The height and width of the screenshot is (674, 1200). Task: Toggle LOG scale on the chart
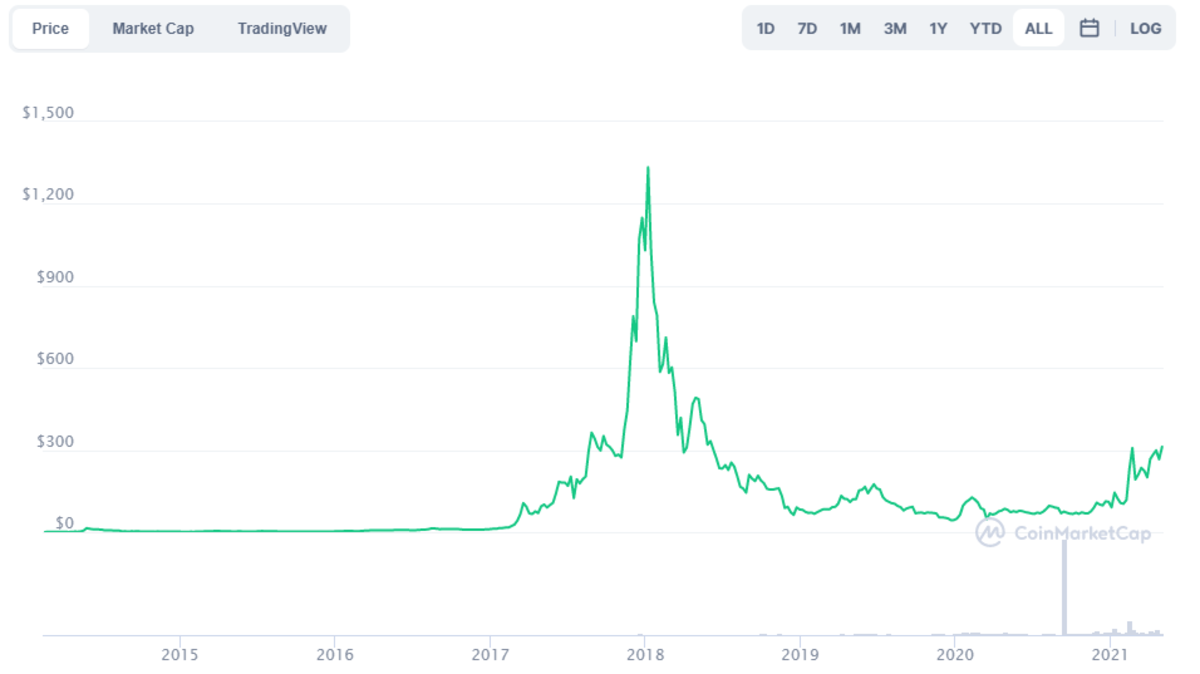click(x=1145, y=28)
